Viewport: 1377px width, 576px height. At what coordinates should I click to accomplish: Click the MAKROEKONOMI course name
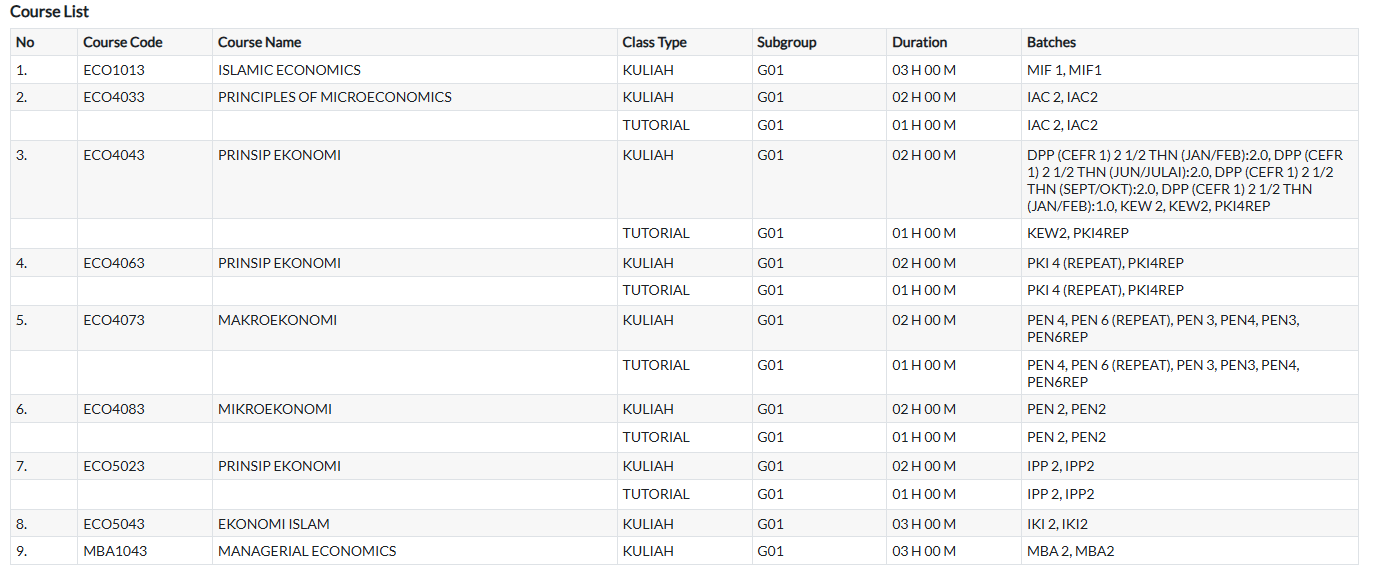[277, 320]
